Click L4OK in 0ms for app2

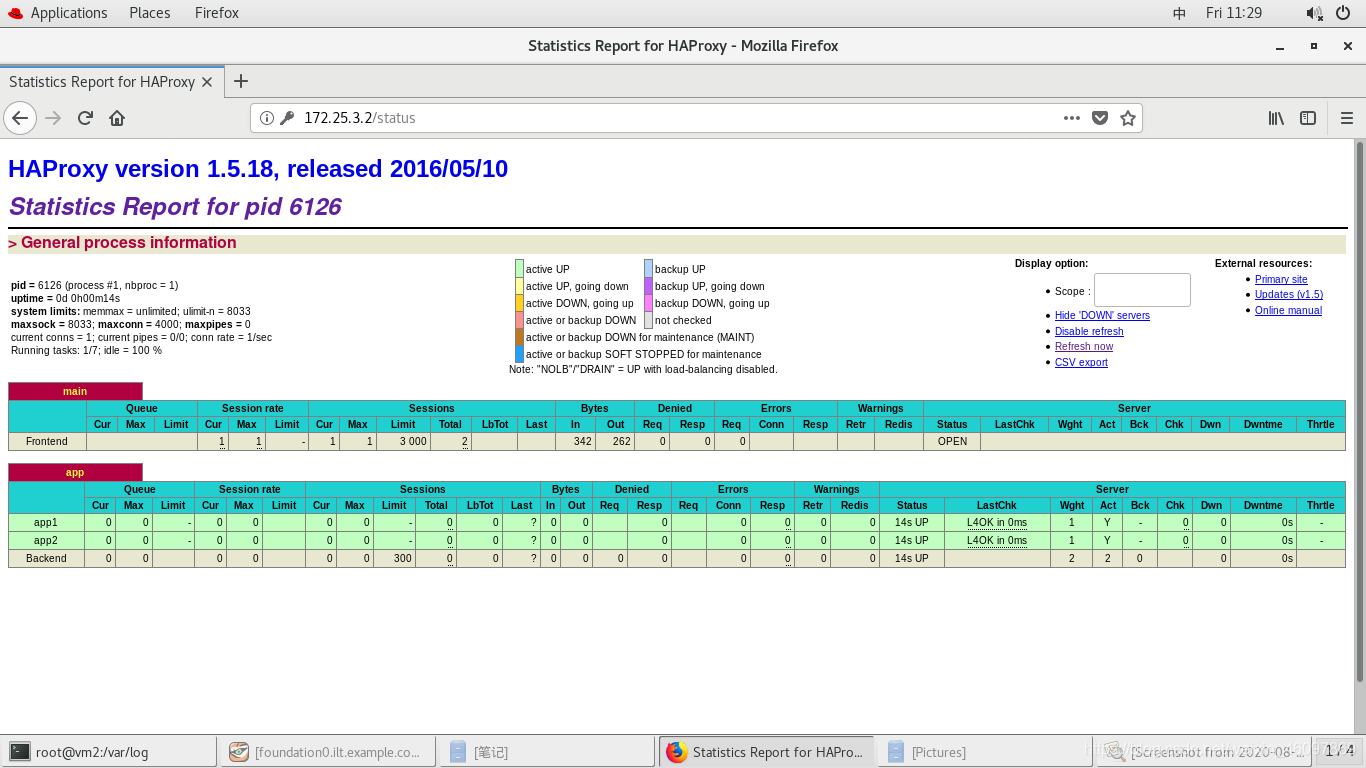997,540
